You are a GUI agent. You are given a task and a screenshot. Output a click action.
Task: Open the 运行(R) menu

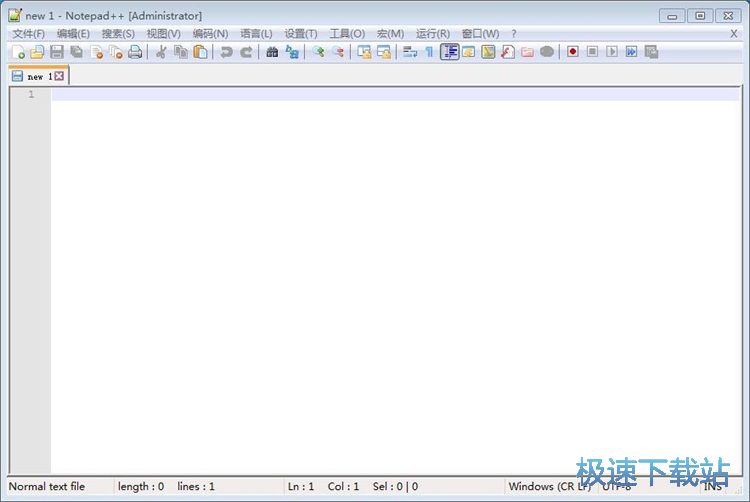432,34
